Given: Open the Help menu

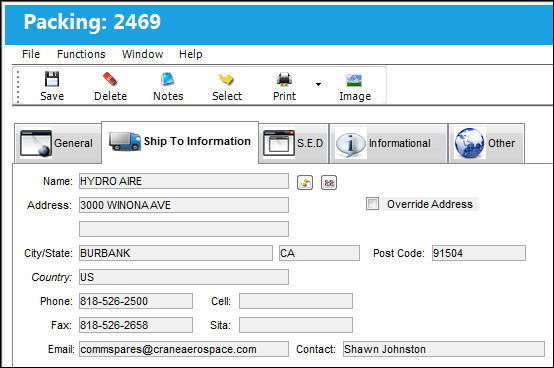Looking at the screenshot, I should click(x=191, y=54).
